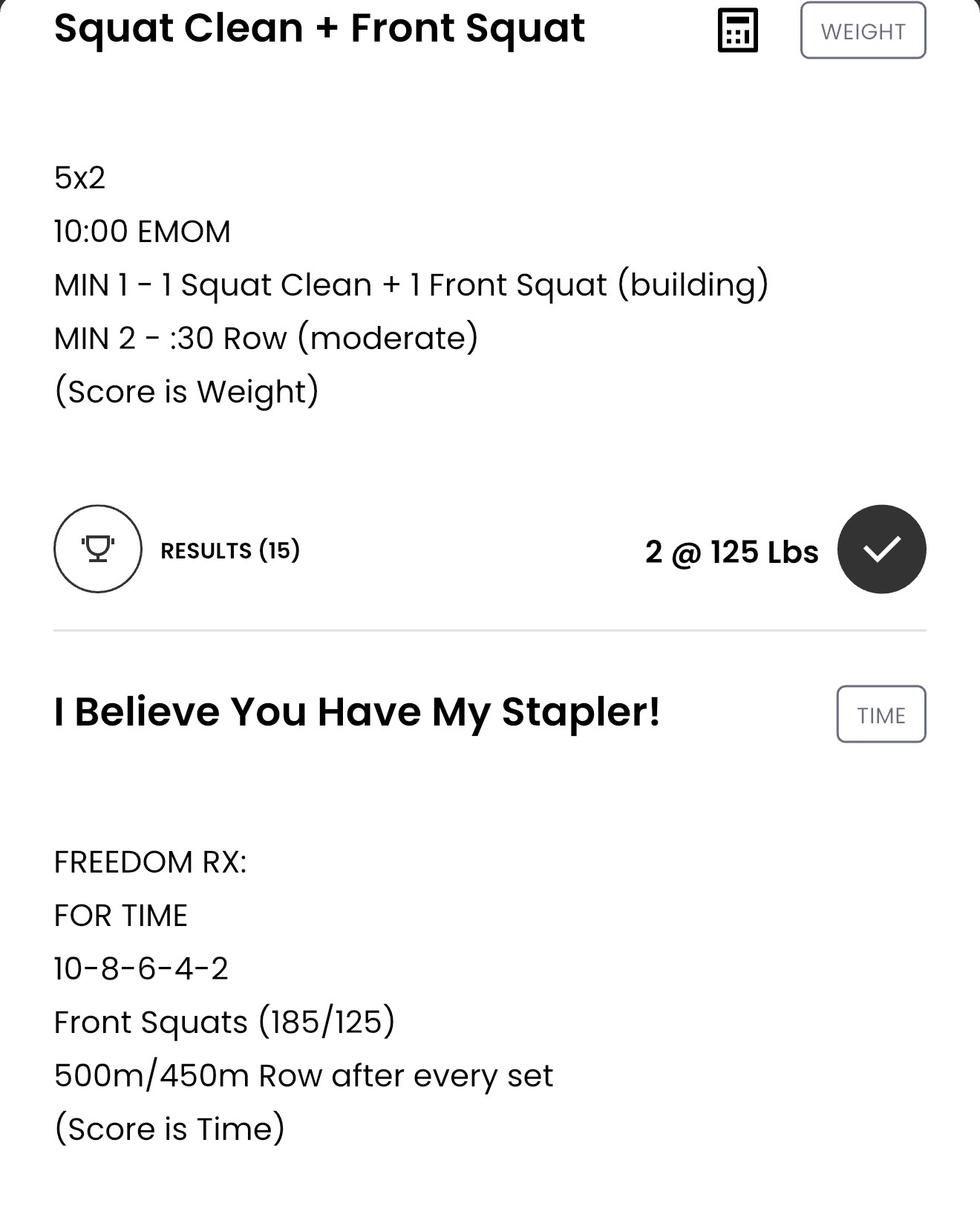View RESULTS (15) for Squat Clean
The height and width of the screenshot is (1229, 980).
(230, 550)
